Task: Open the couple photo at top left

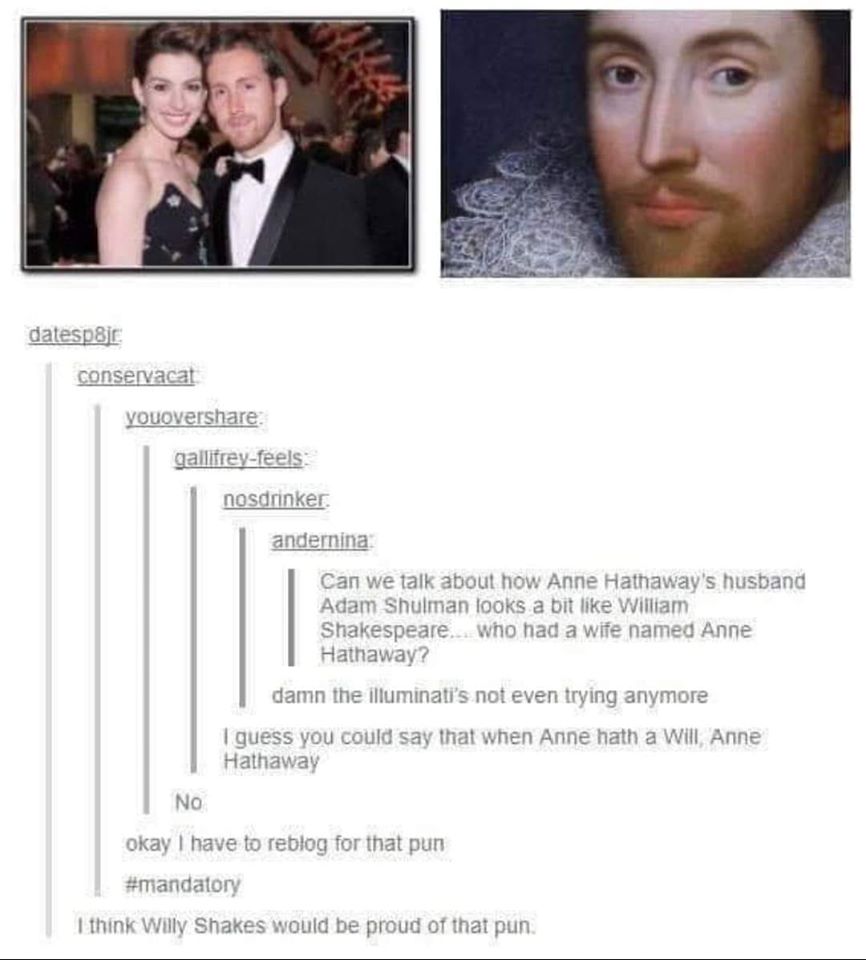Action: tap(218, 144)
